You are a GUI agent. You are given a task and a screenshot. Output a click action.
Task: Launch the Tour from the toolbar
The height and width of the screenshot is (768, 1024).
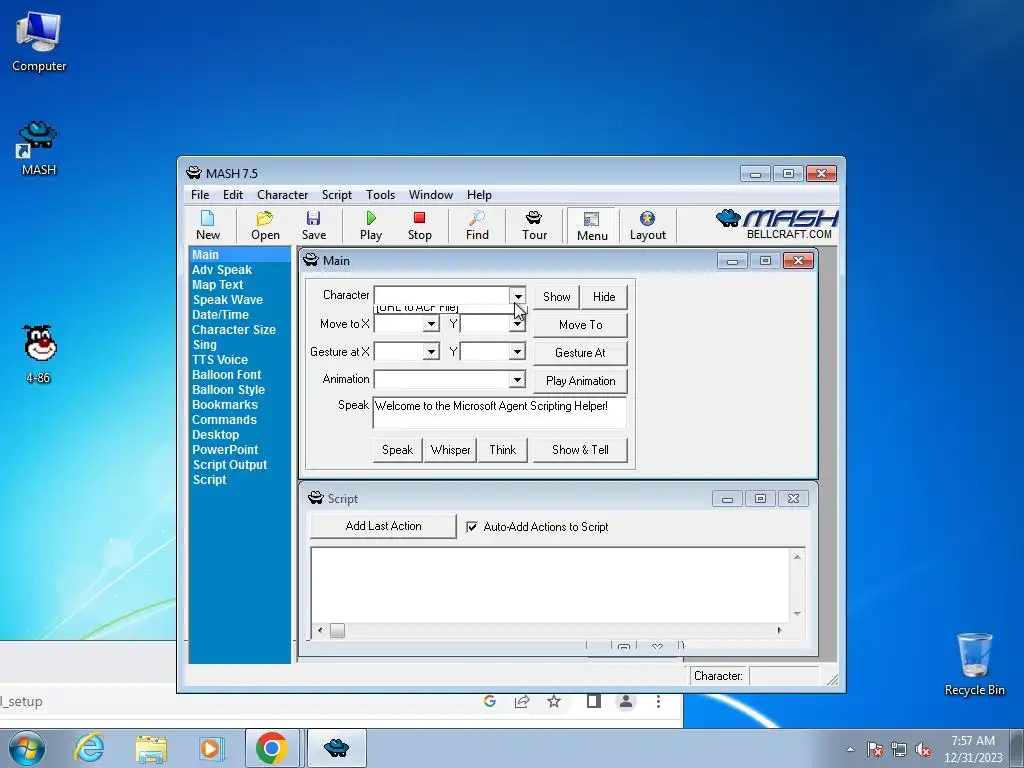534,225
